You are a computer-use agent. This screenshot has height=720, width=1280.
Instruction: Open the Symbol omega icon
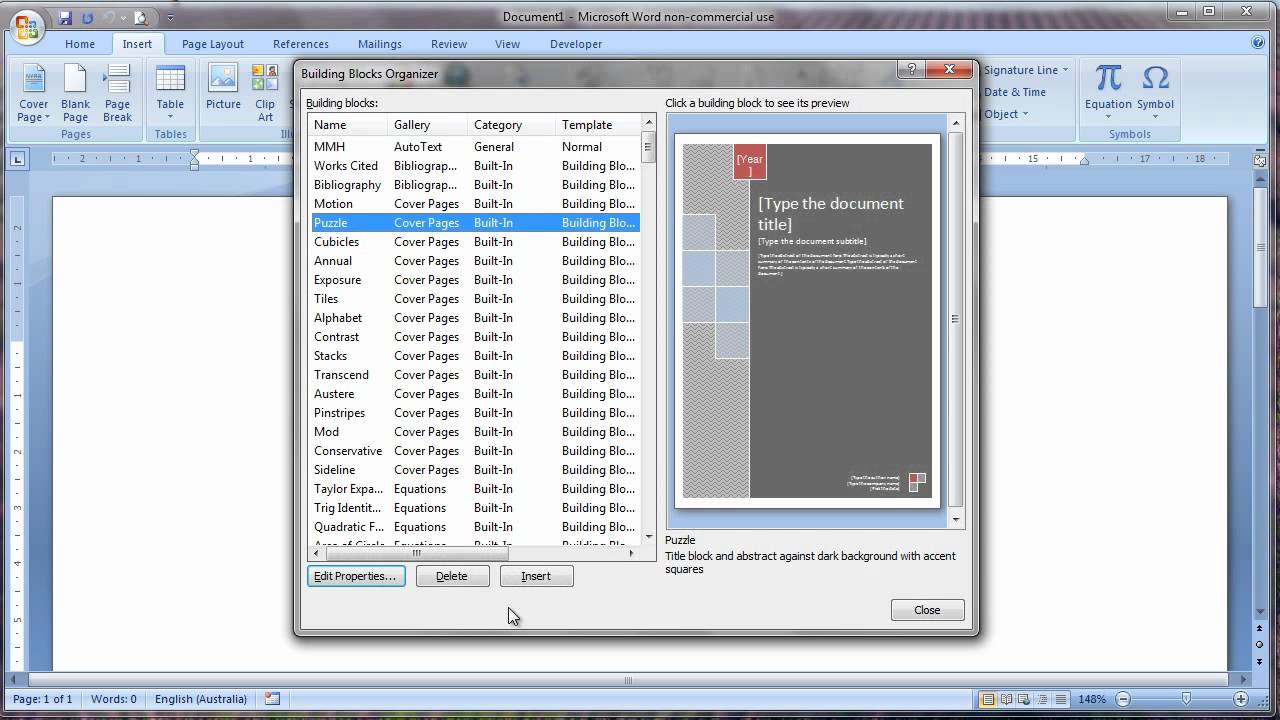tap(1155, 94)
